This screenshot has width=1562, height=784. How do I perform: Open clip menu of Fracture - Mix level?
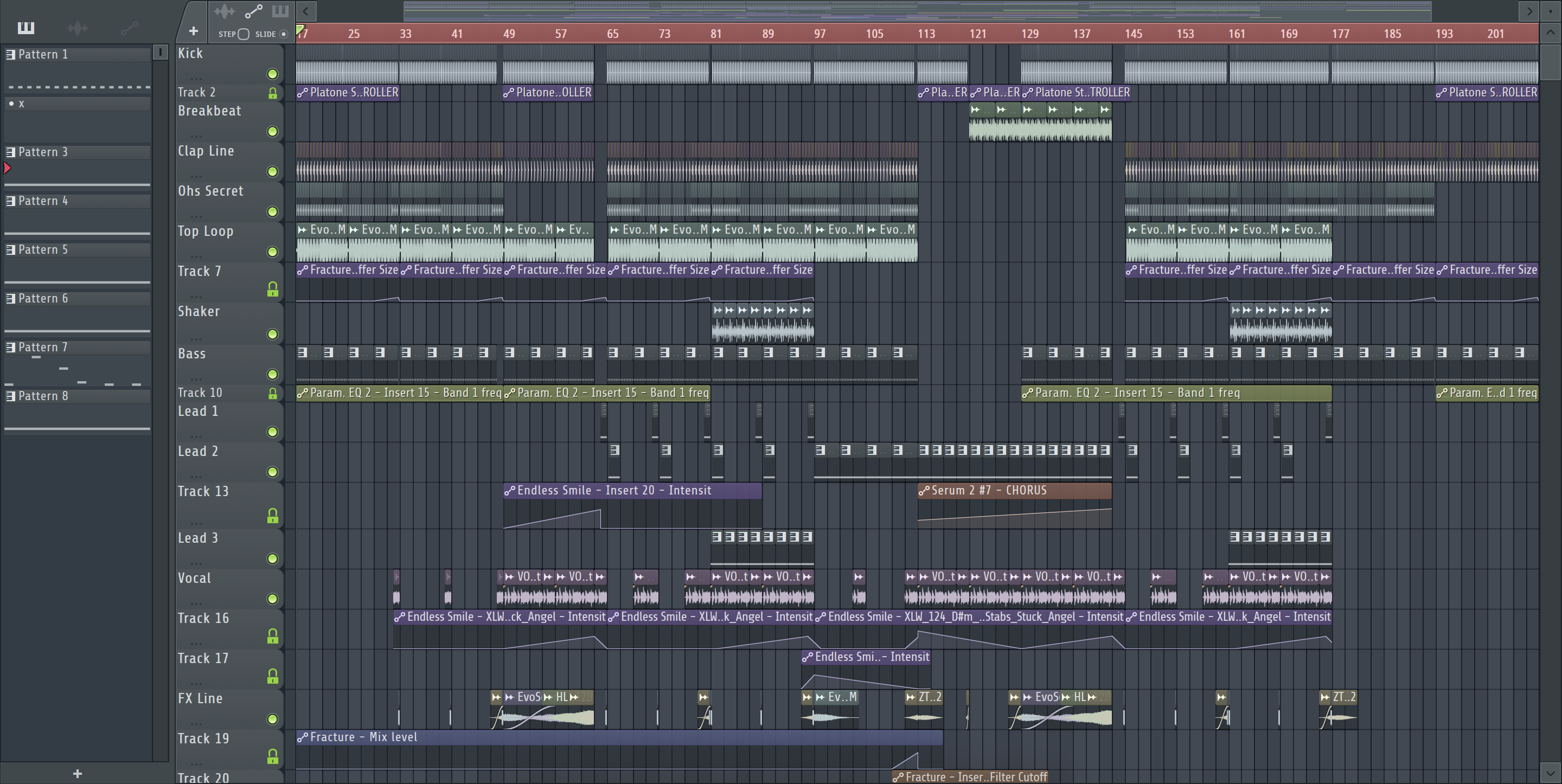[303, 737]
